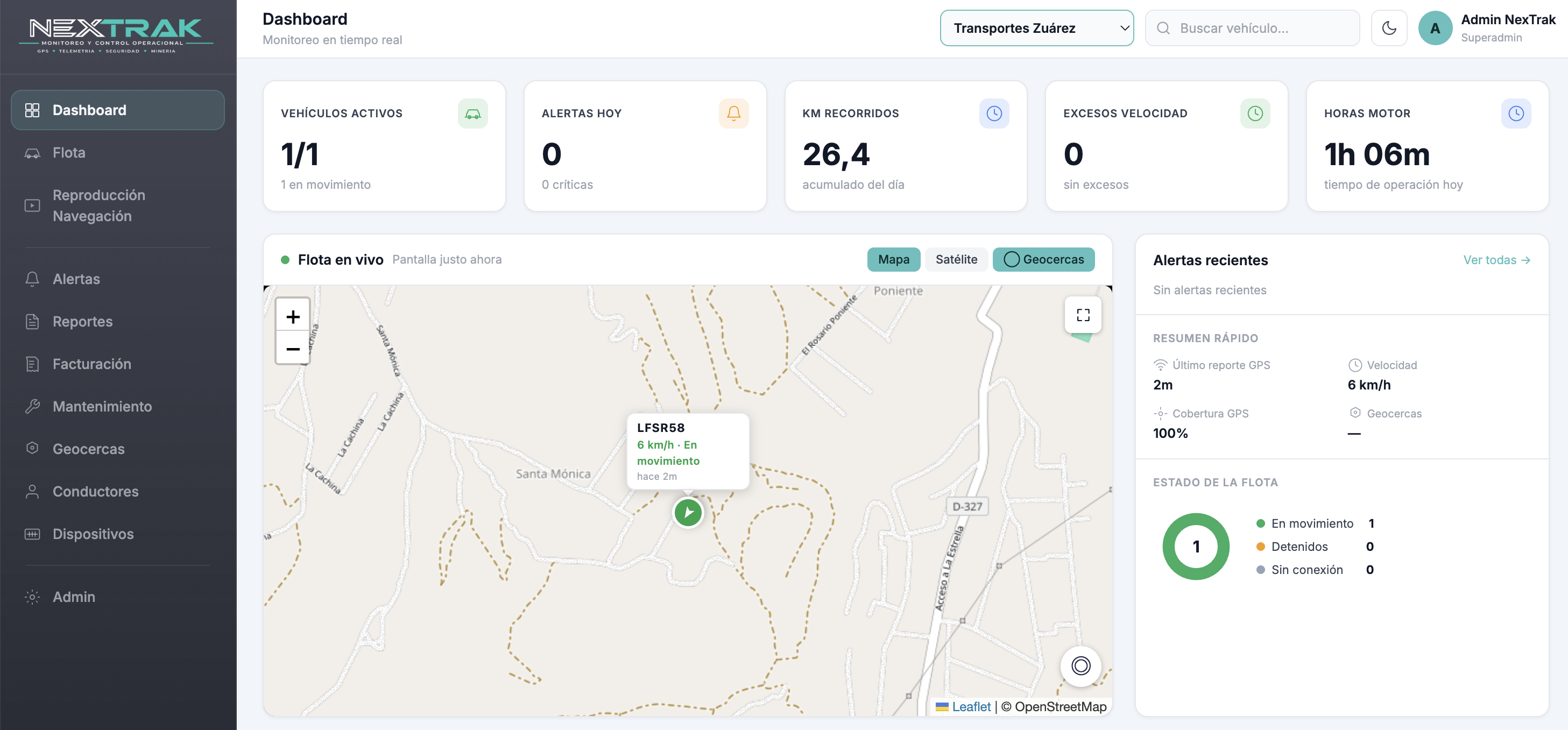This screenshot has height=730, width=1568.
Task: Click the 1h 06m motor hours value
Action: coord(1376,154)
